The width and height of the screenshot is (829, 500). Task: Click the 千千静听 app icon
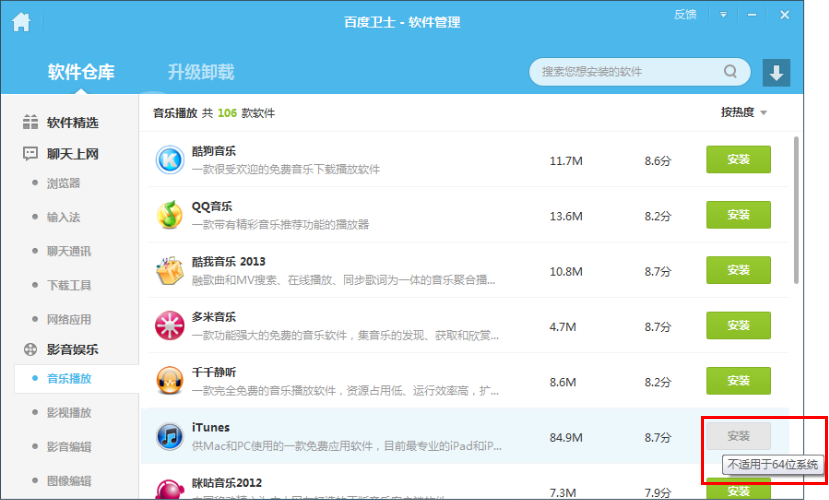click(169, 380)
